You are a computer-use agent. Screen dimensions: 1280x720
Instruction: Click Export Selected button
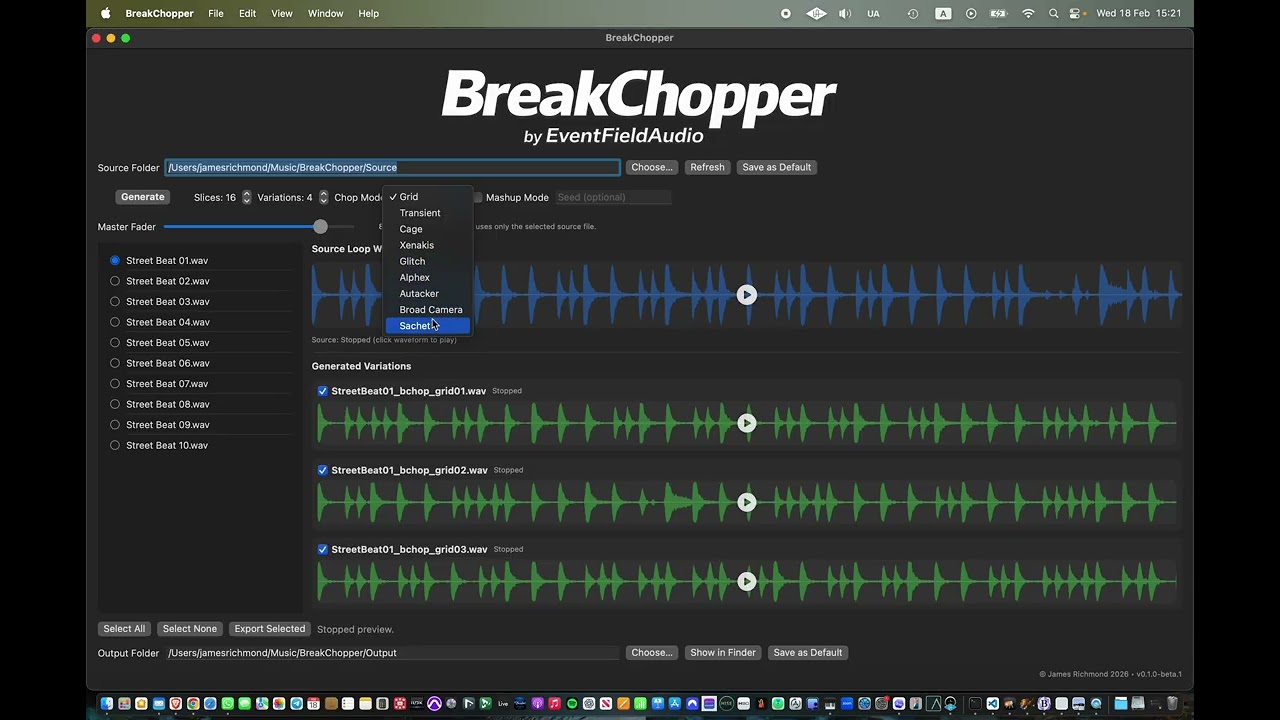(270, 629)
